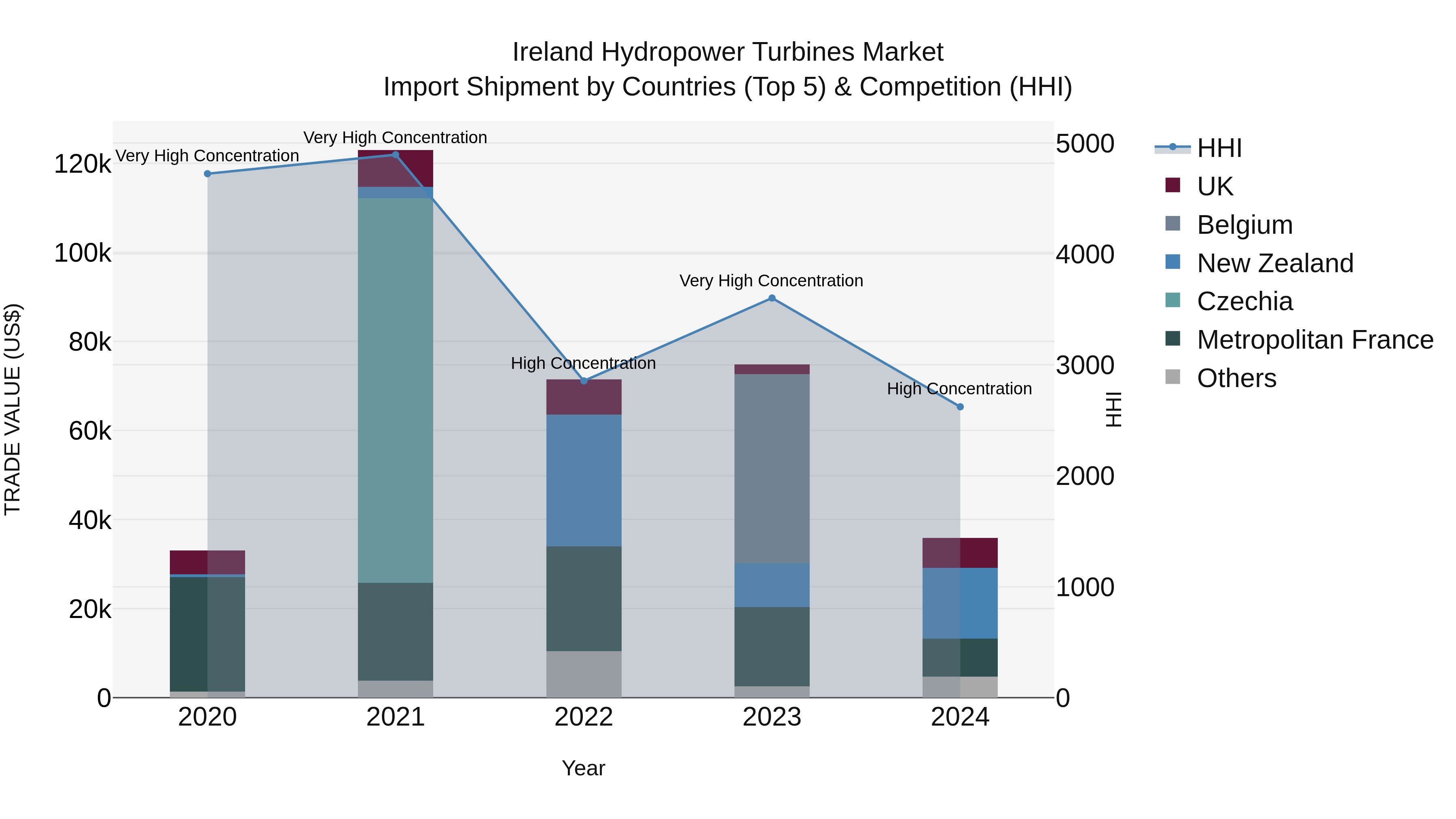The image size is (1456, 819).
Task: Click the Czechia segment in 2021 bar
Action: 396,390
